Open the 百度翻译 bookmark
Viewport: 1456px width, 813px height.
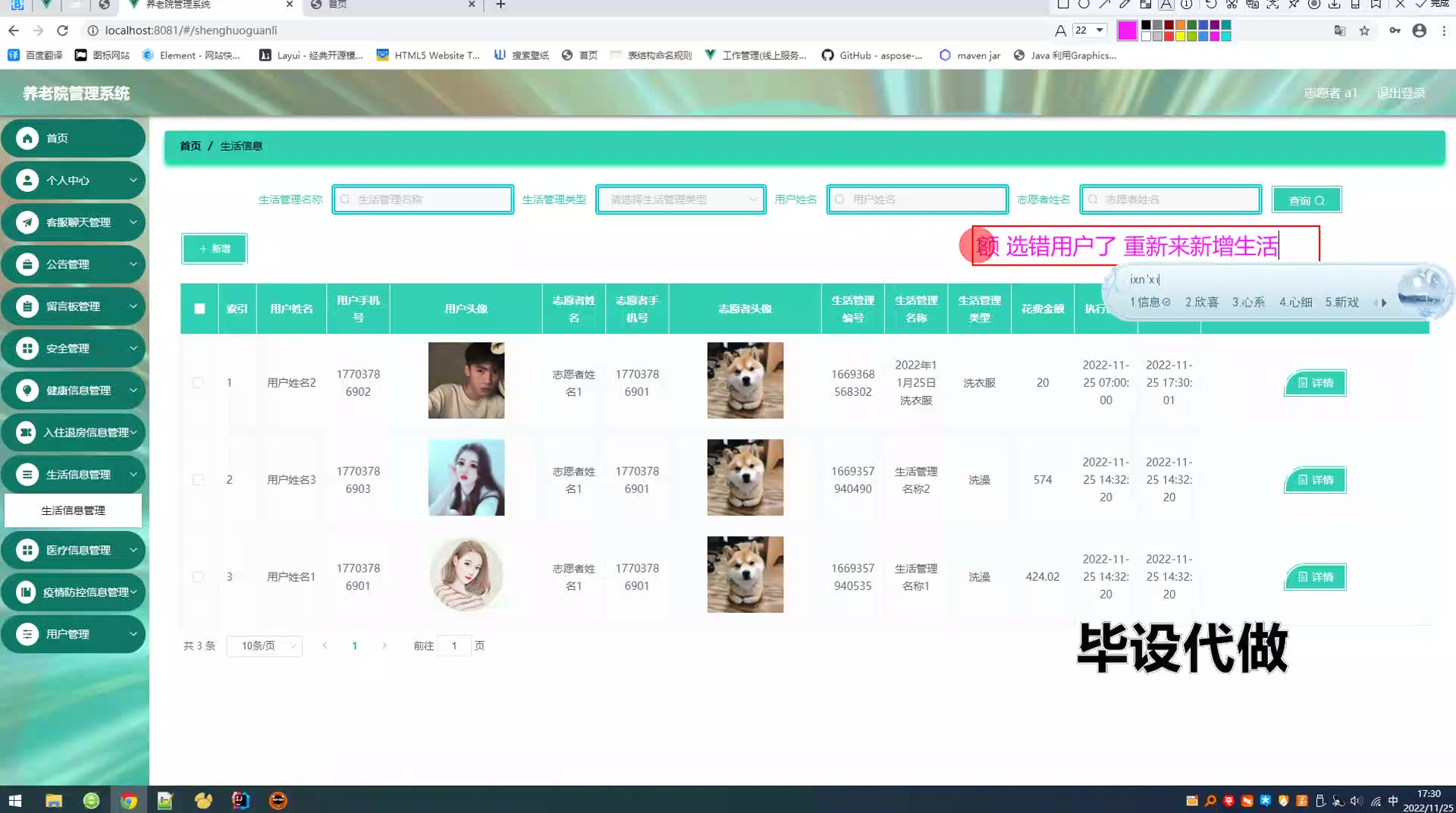tap(35, 55)
